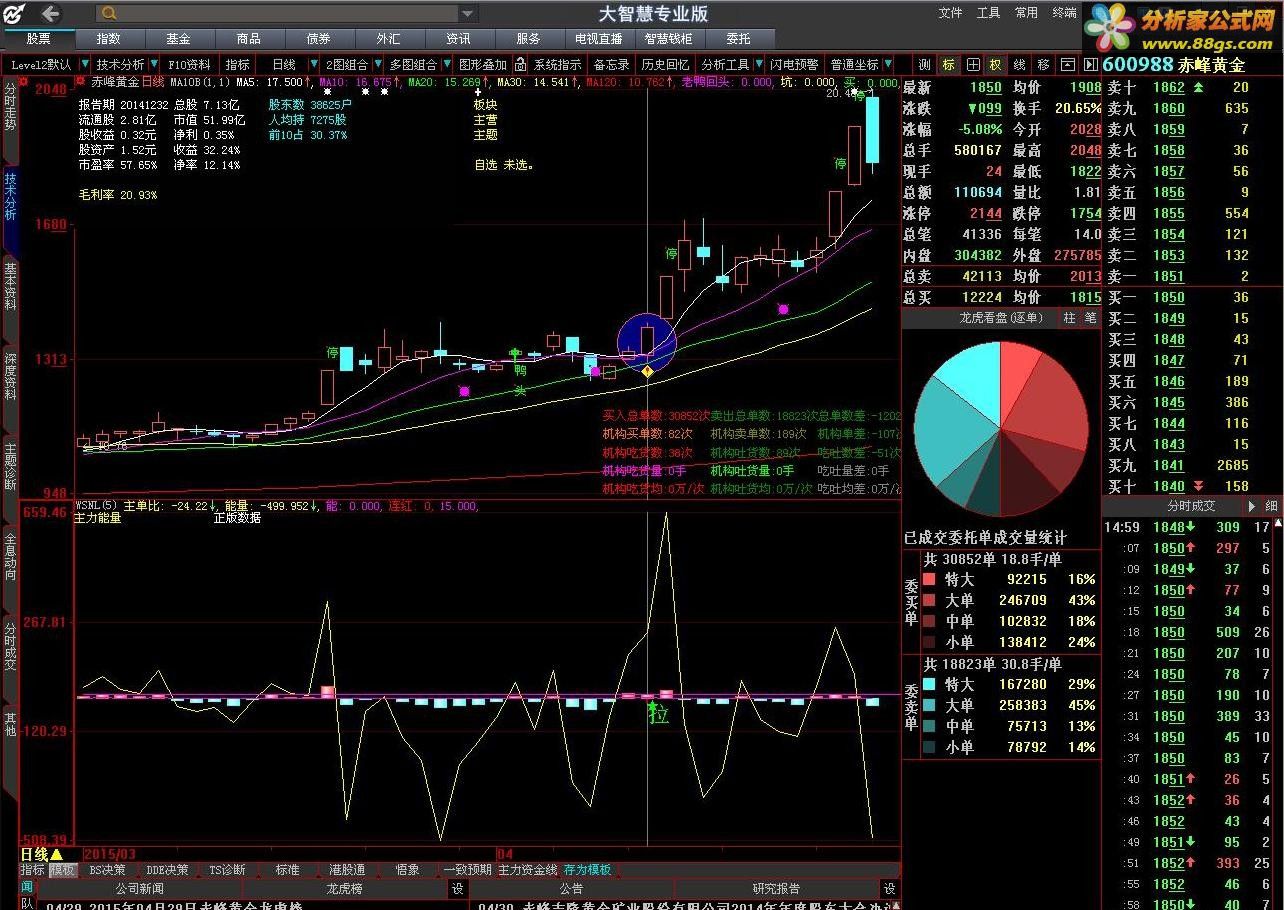
Task: Open the 终端 menu
Action: 1064,13
